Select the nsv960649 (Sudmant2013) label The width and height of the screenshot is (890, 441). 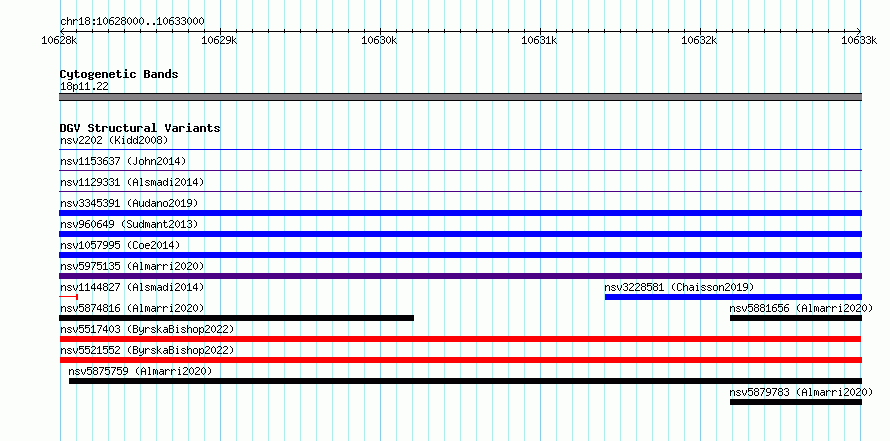point(129,224)
